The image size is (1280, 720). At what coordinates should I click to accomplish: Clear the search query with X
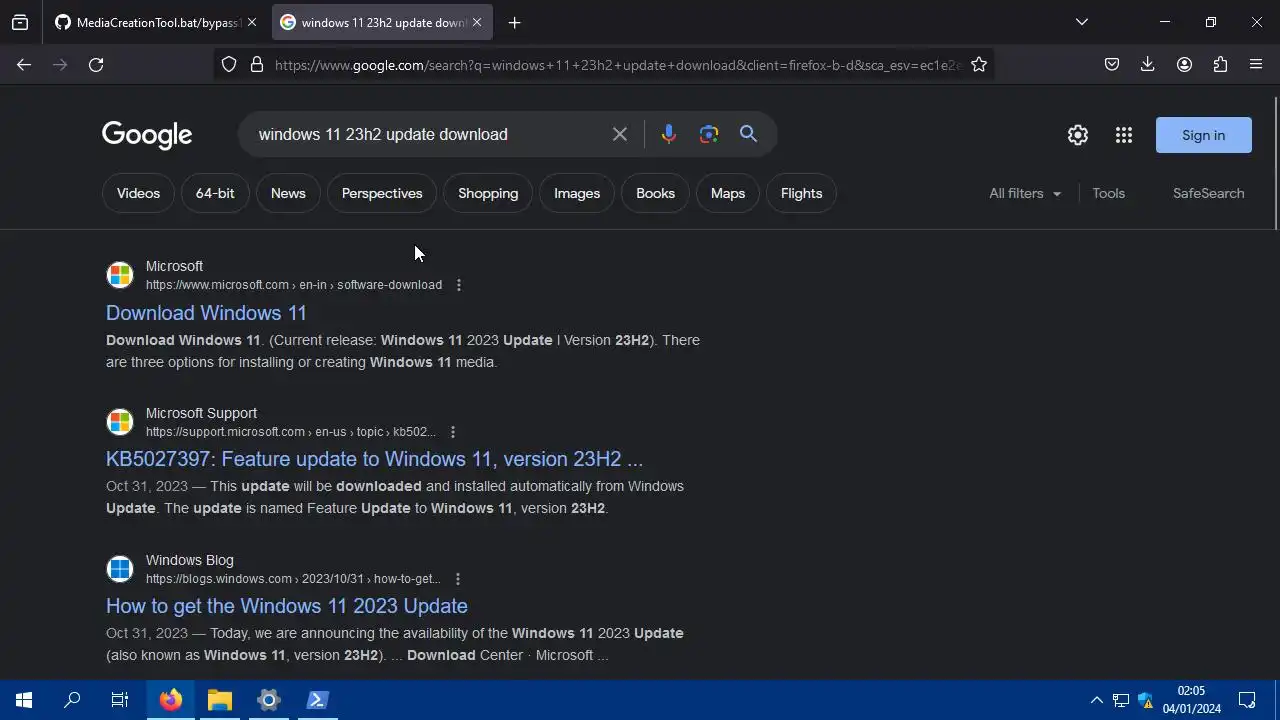[x=620, y=134]
